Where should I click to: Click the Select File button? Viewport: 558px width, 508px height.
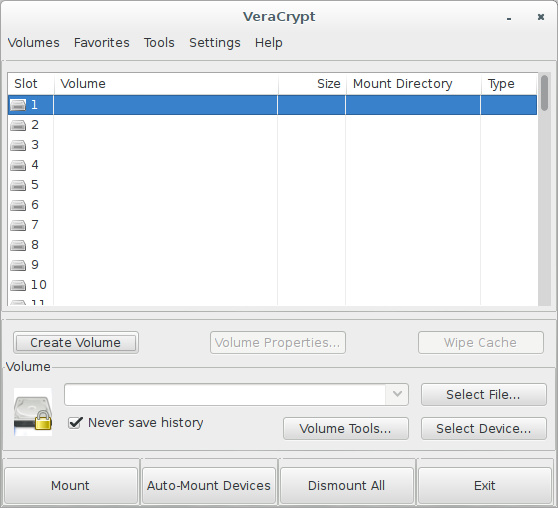point(484,394)
